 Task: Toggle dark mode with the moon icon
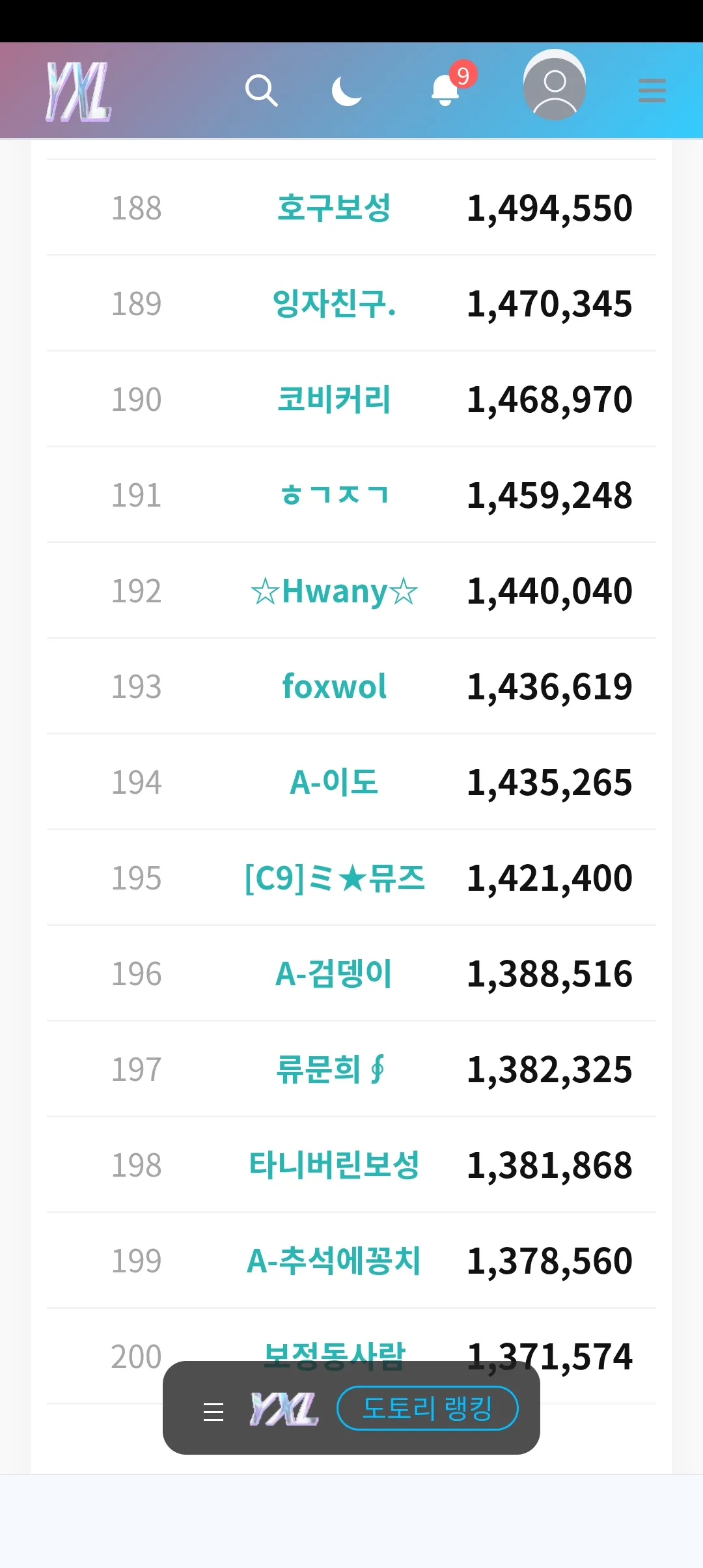click(x=346, y=91)
